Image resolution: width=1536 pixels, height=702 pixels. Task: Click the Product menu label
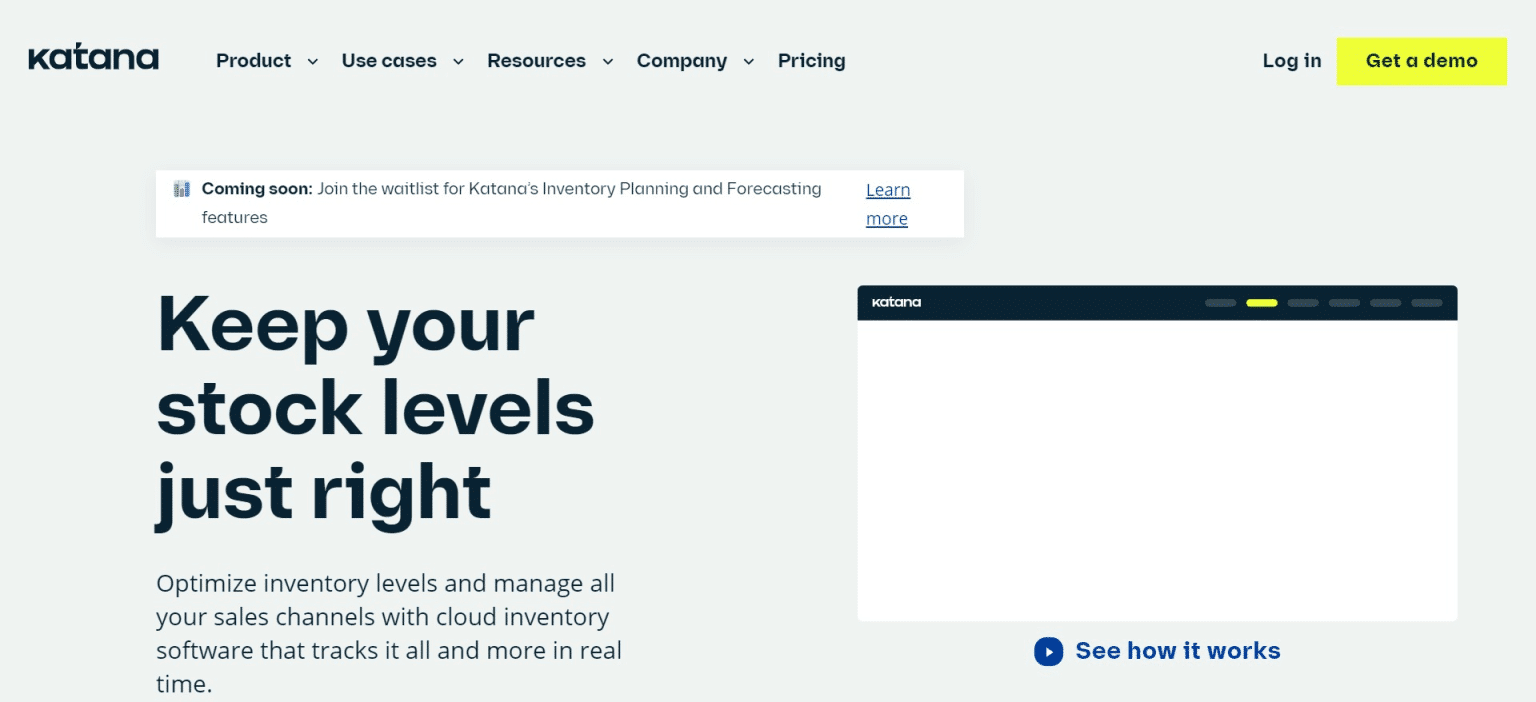coord(253,61)
